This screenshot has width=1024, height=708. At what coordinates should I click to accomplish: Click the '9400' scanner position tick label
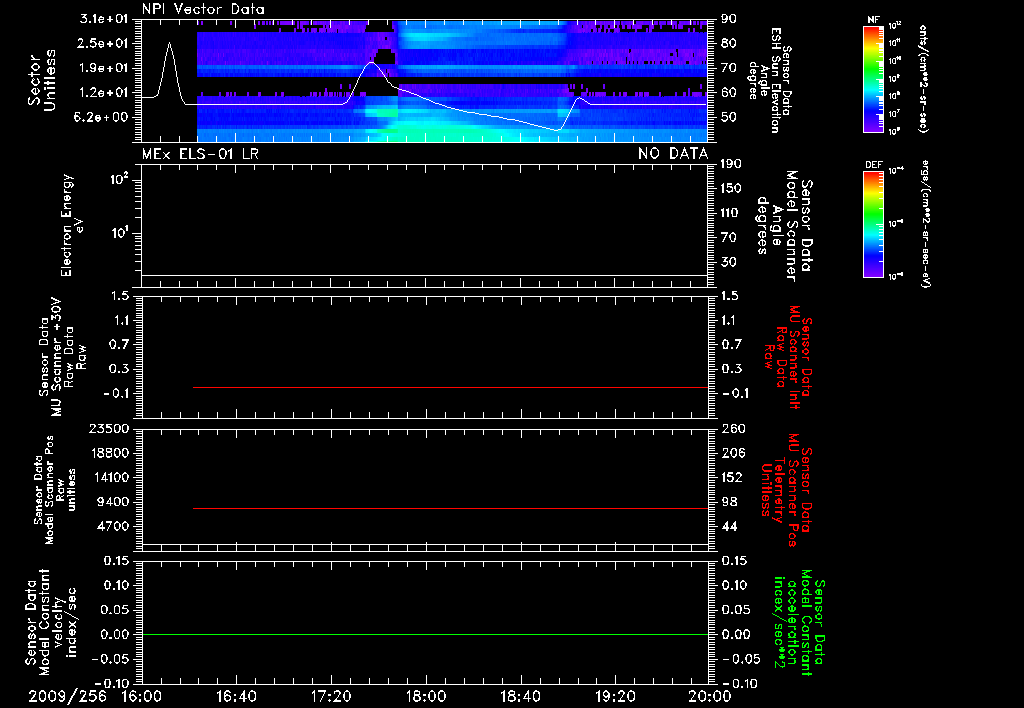(x=113, y=502)
